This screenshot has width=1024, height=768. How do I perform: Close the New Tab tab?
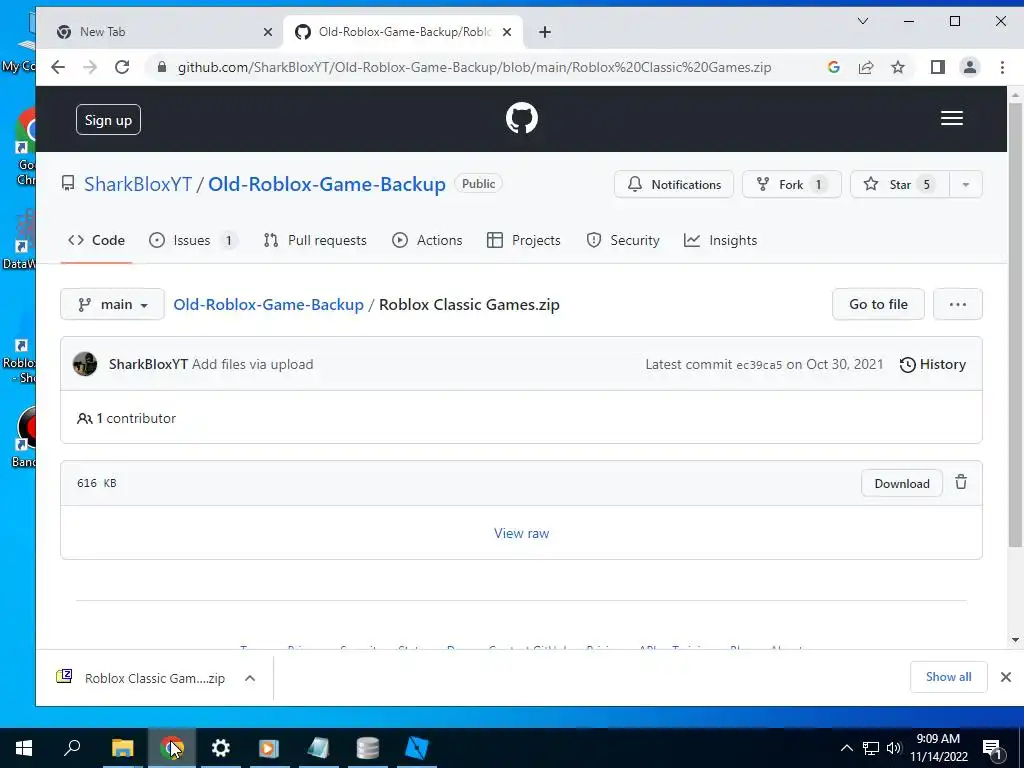[268, 32]
